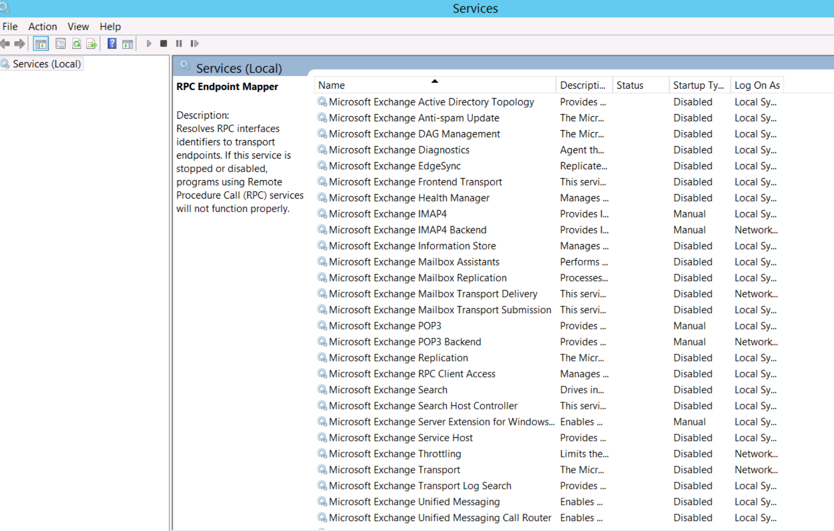834x531 pixels.
Task: Open the Action menu
Action: [x=43, y=27]
